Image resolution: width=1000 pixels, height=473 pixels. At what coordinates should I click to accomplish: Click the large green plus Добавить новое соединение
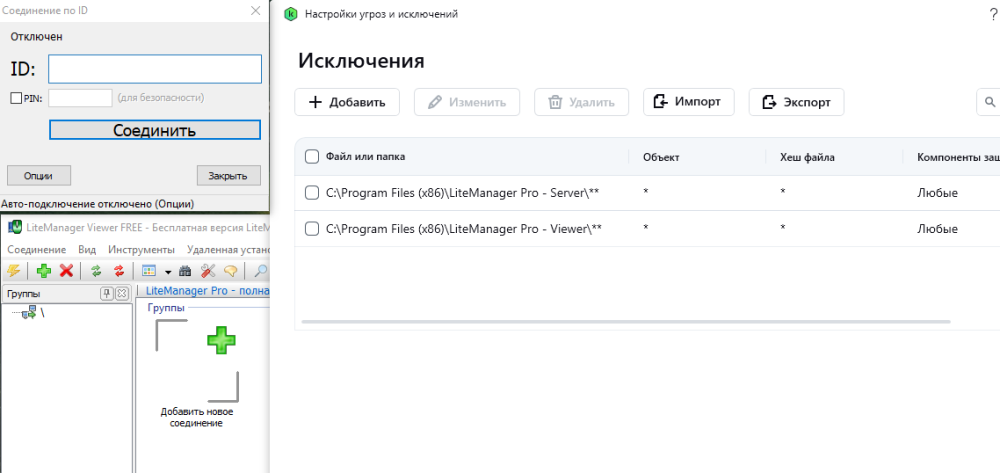coord(221,340)
